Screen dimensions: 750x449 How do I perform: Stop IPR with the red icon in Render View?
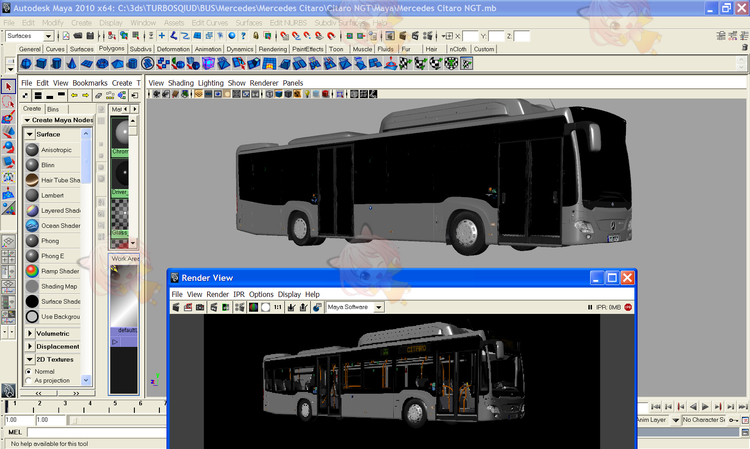[628, 307]
